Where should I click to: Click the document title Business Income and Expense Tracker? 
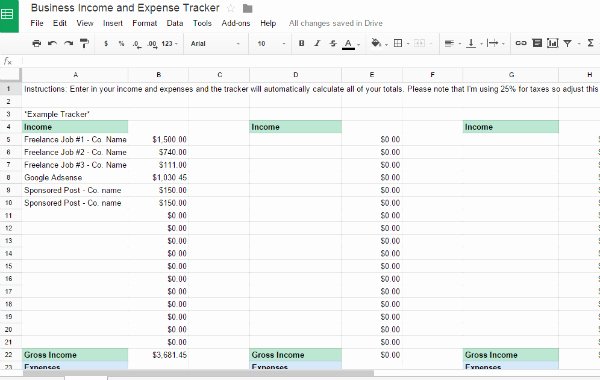point(125,8)
